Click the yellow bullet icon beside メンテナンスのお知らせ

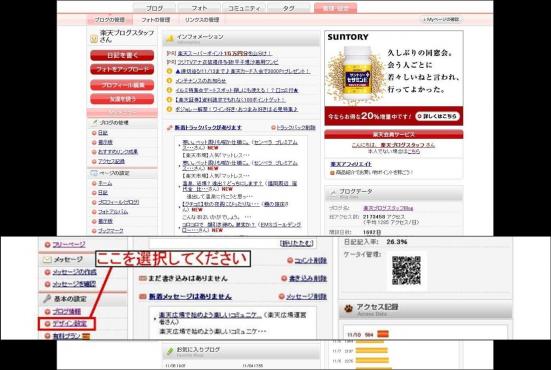(169, 81)
